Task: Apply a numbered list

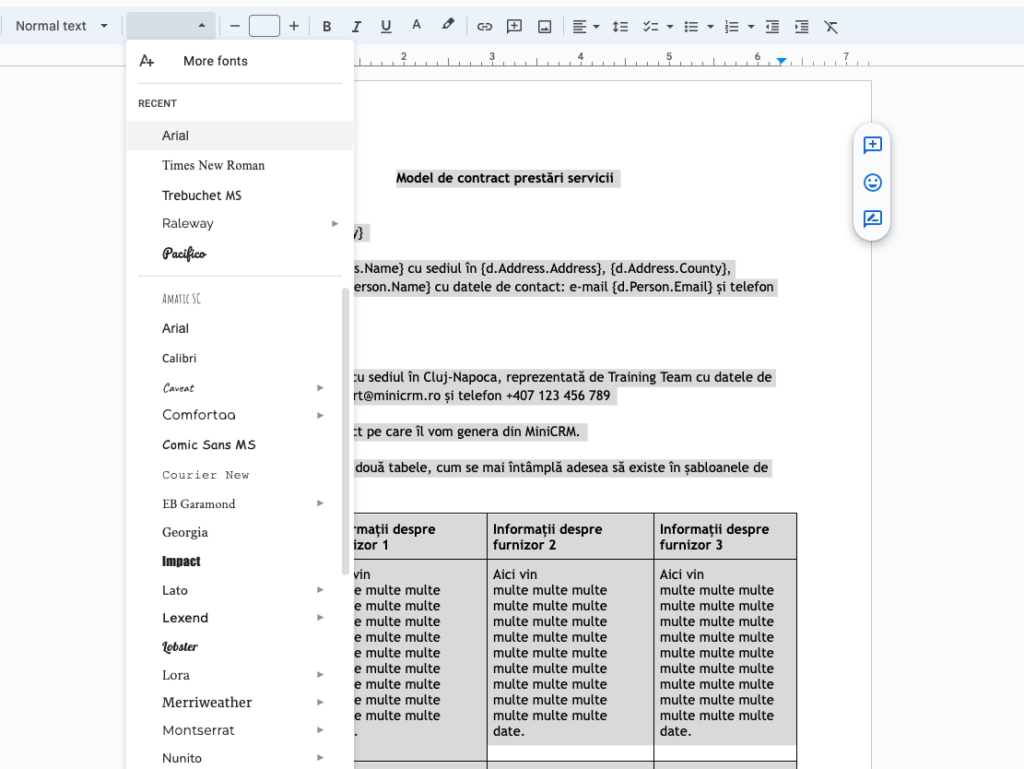Action: click(x=731, y=27)
